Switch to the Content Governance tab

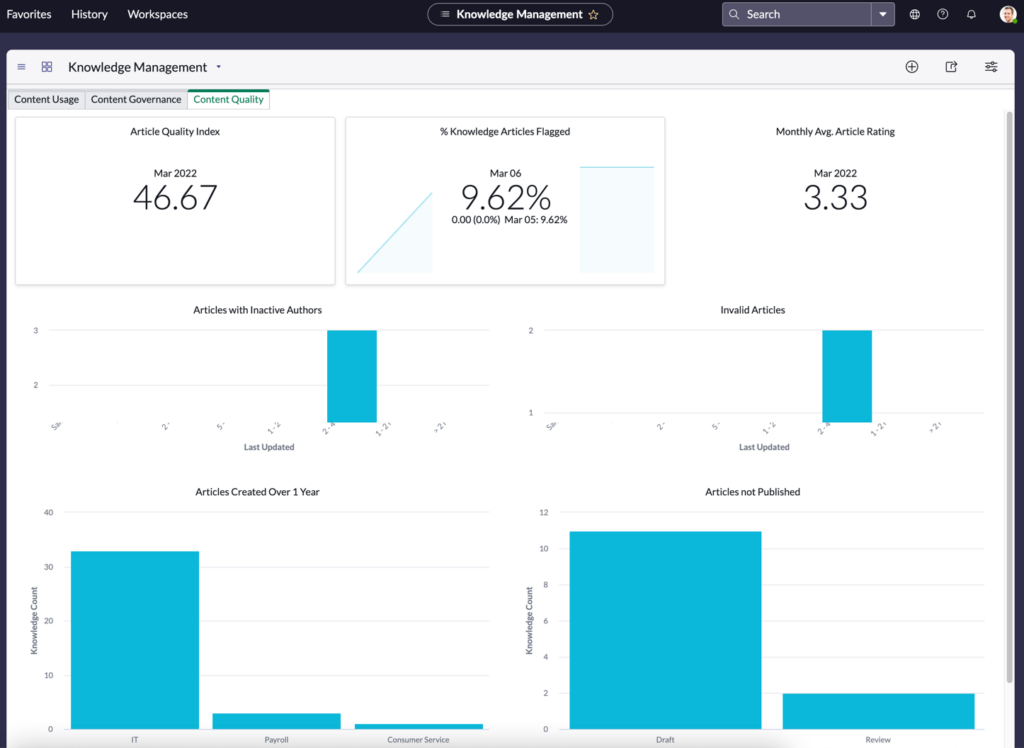tap(135, 99)
